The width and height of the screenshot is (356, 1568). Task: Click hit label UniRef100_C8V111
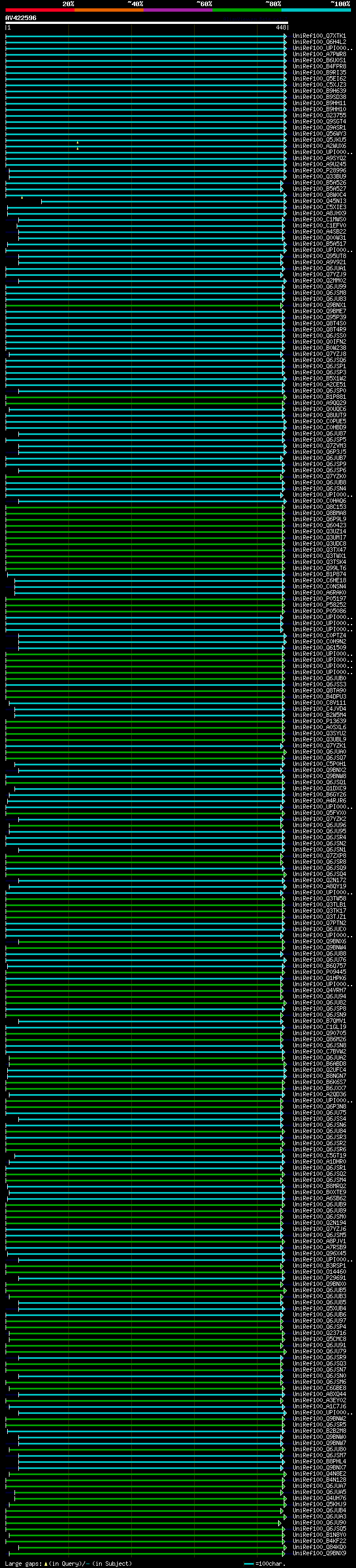pos(319,703)
